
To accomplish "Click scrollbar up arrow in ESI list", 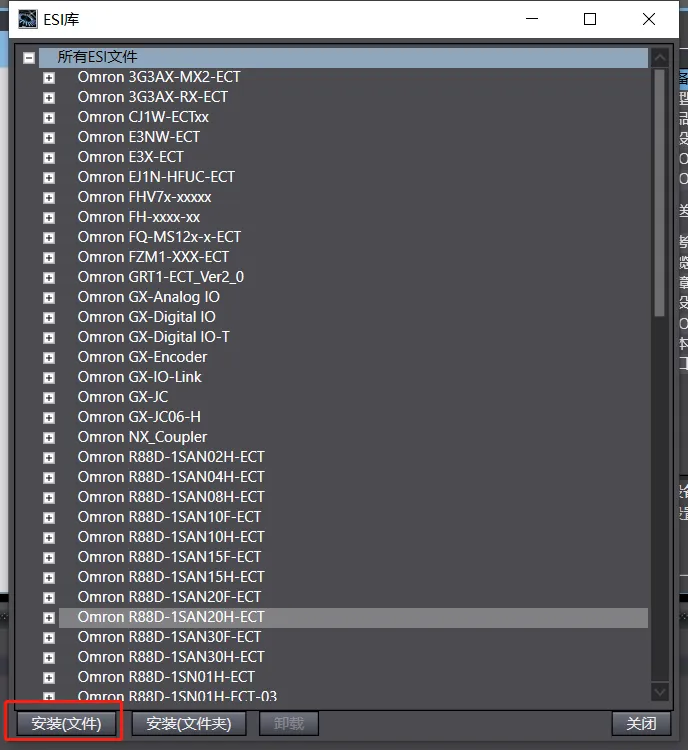I will click(659, 57).
